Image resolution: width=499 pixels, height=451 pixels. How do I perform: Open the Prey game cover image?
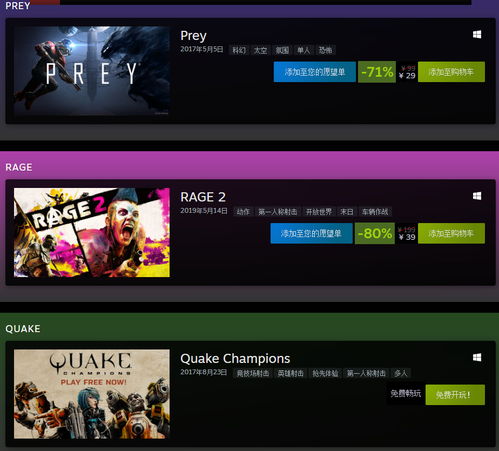pos(92,71)
